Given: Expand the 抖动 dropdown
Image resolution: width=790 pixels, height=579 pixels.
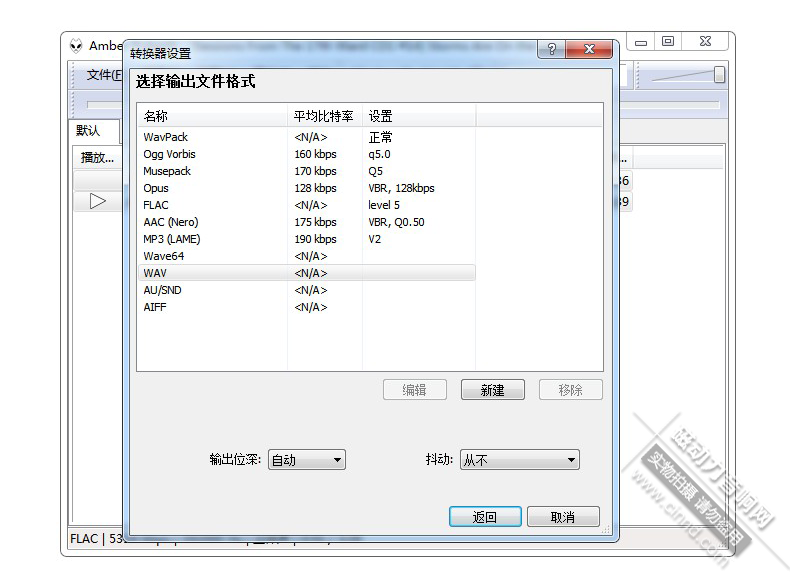Looking at the screenshot, I should [518, 460].
